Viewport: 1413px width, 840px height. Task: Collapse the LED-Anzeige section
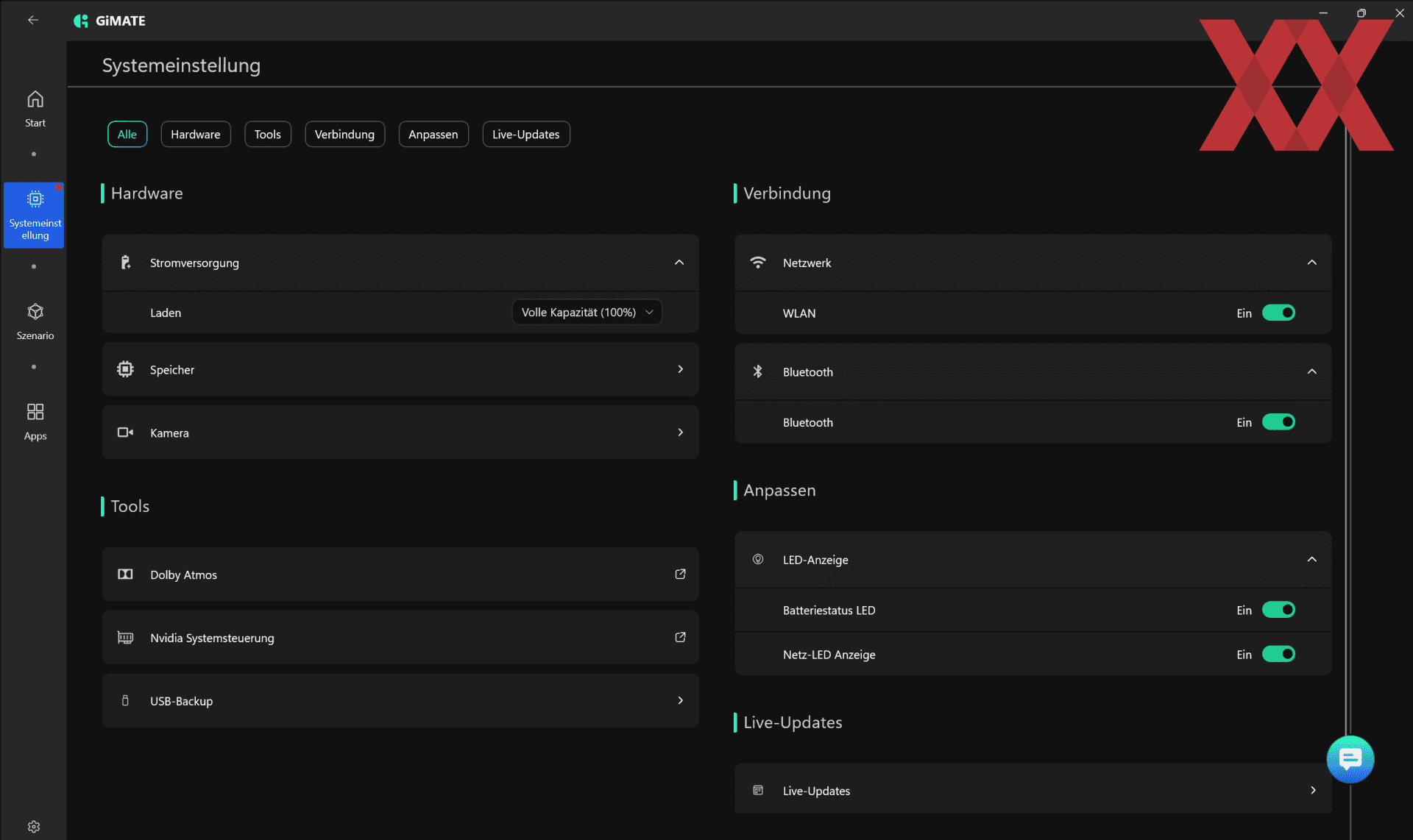(x=1312, y=560)
